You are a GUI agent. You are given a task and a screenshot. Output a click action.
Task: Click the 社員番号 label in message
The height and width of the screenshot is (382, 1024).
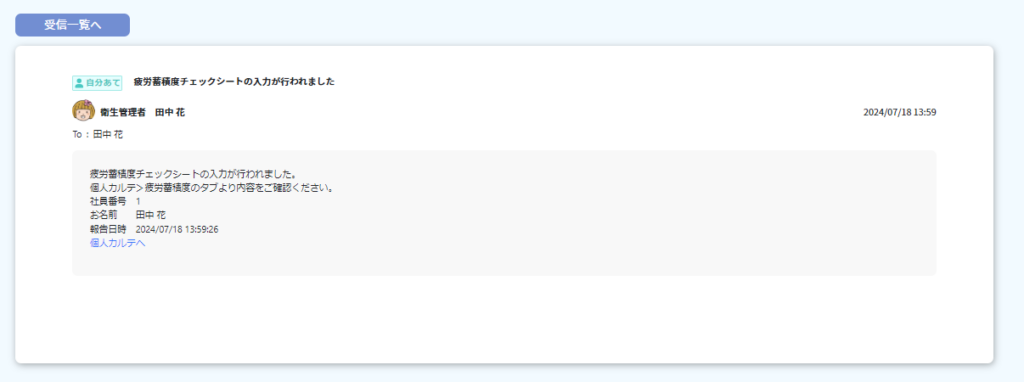coord(108,201)
